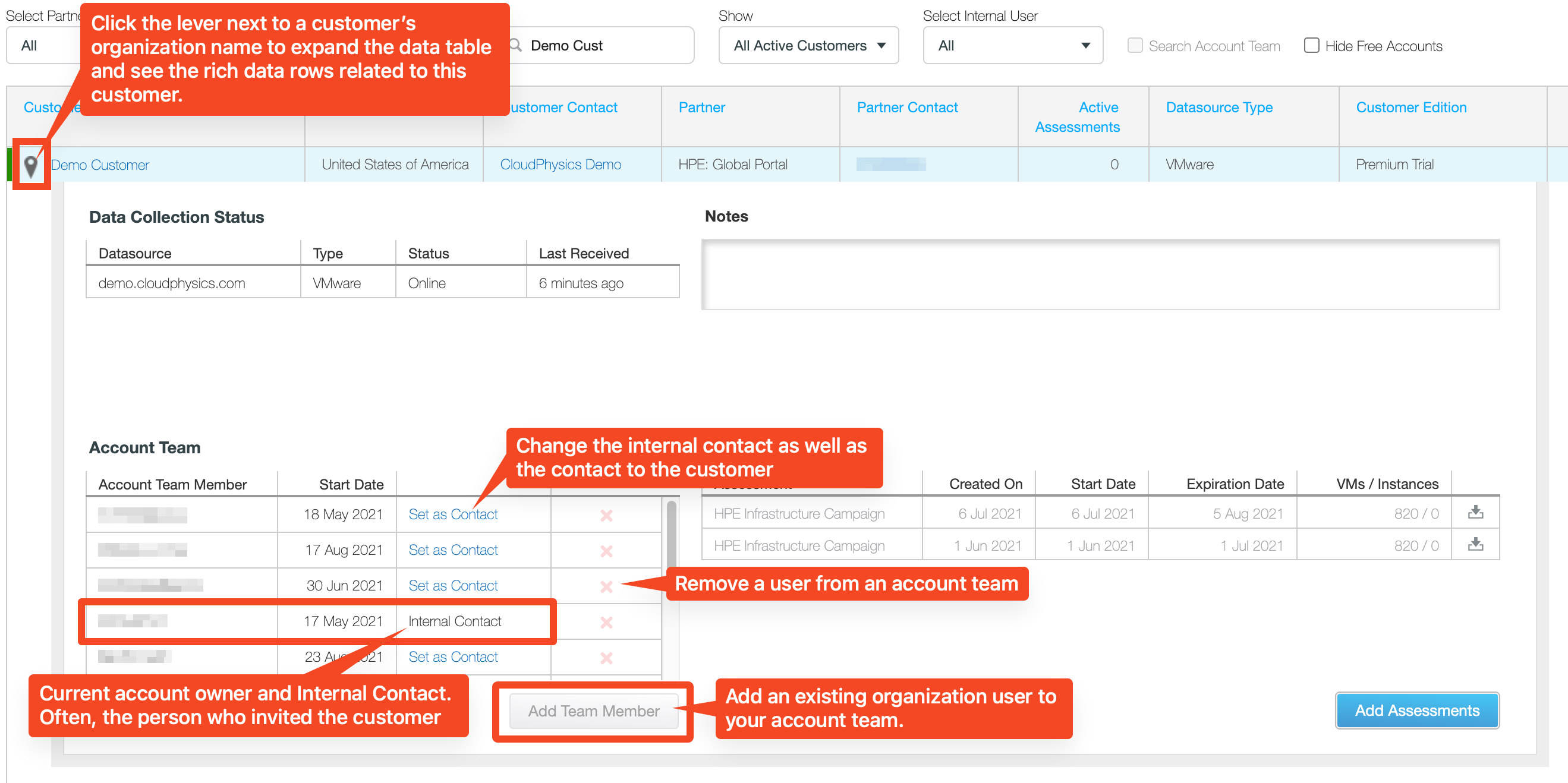
Task: Click the lever icon beside Demo Customer
Action: click(30, 166)
